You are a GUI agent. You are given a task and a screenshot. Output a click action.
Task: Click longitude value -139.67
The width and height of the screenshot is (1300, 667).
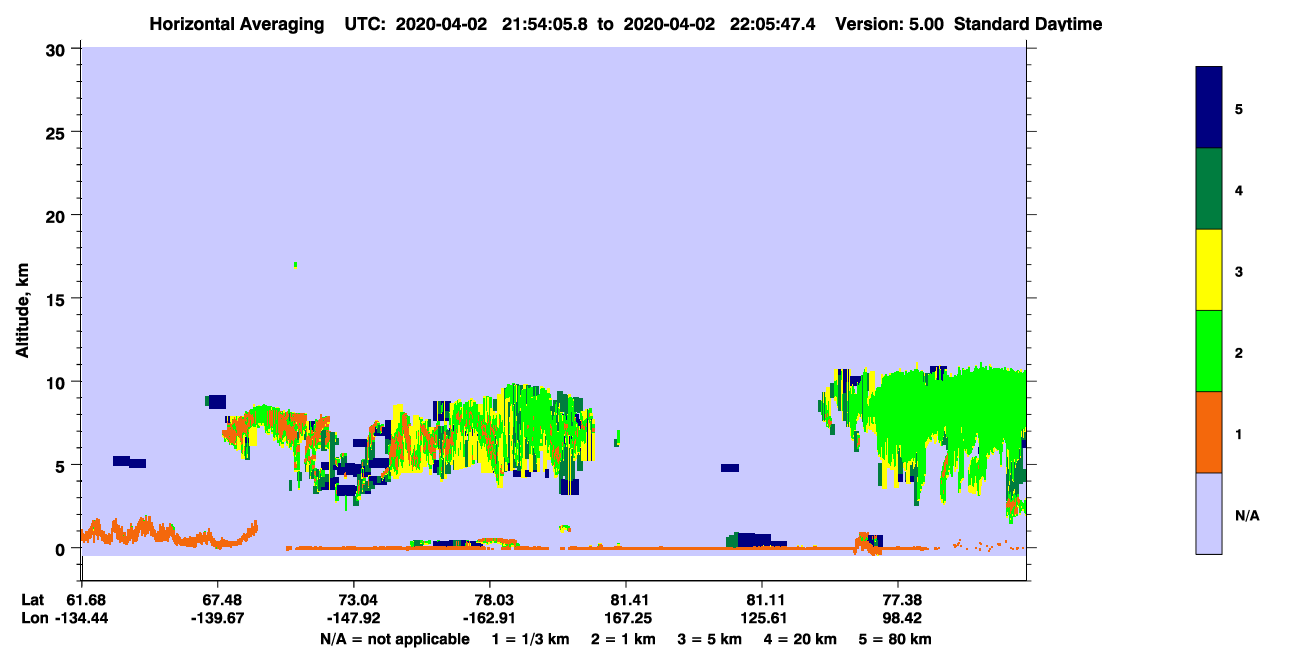click(217, 618)
